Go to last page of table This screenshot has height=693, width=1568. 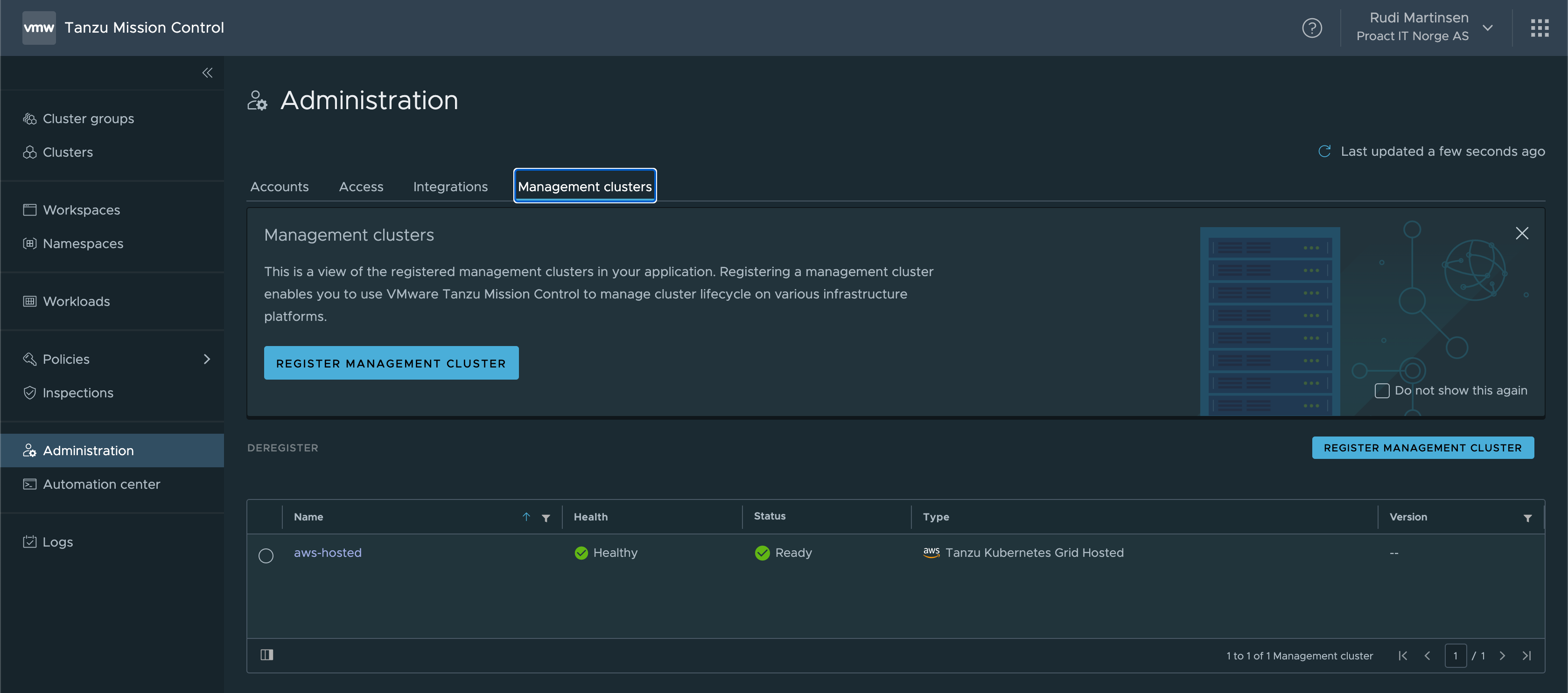coord(1526,655)
